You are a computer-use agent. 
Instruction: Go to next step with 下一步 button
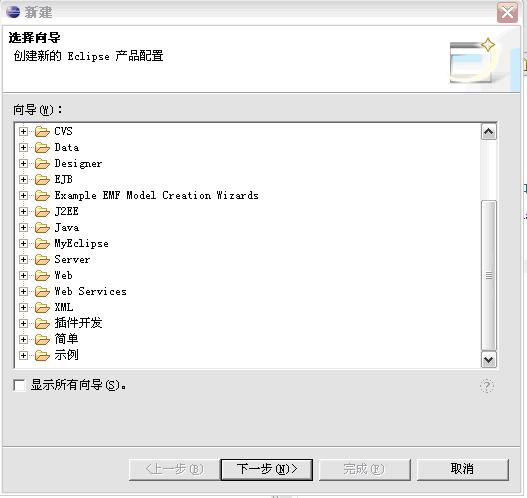pyautogui.click(x=267, y=469)
